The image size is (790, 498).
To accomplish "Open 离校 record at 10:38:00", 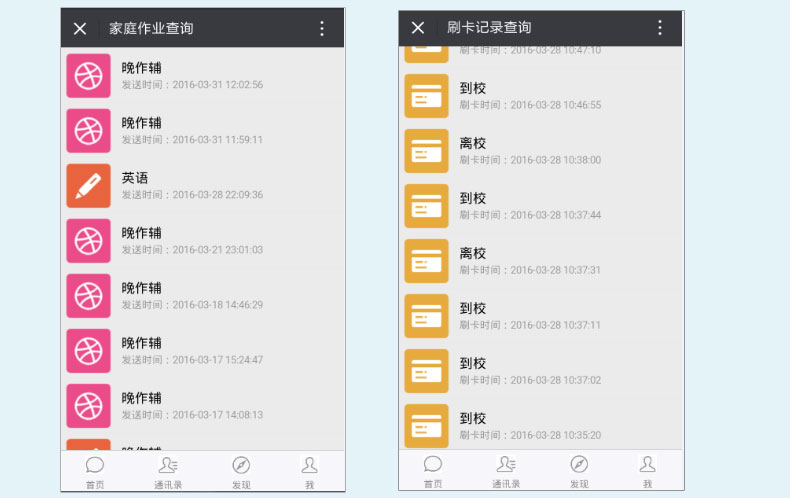I will pyautogui.click(x=541, y=151).
